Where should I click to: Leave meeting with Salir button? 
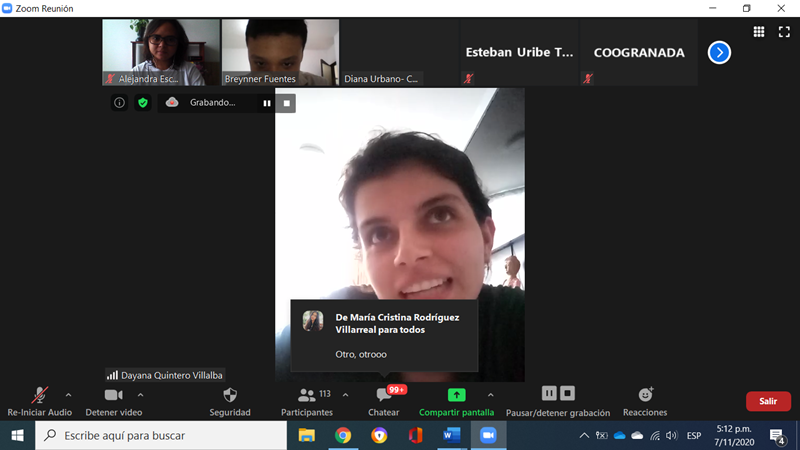click(x=768, y=401)
